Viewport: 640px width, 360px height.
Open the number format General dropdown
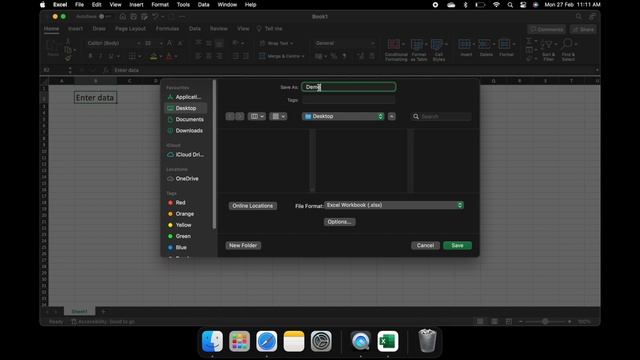[x=345, y=43]
